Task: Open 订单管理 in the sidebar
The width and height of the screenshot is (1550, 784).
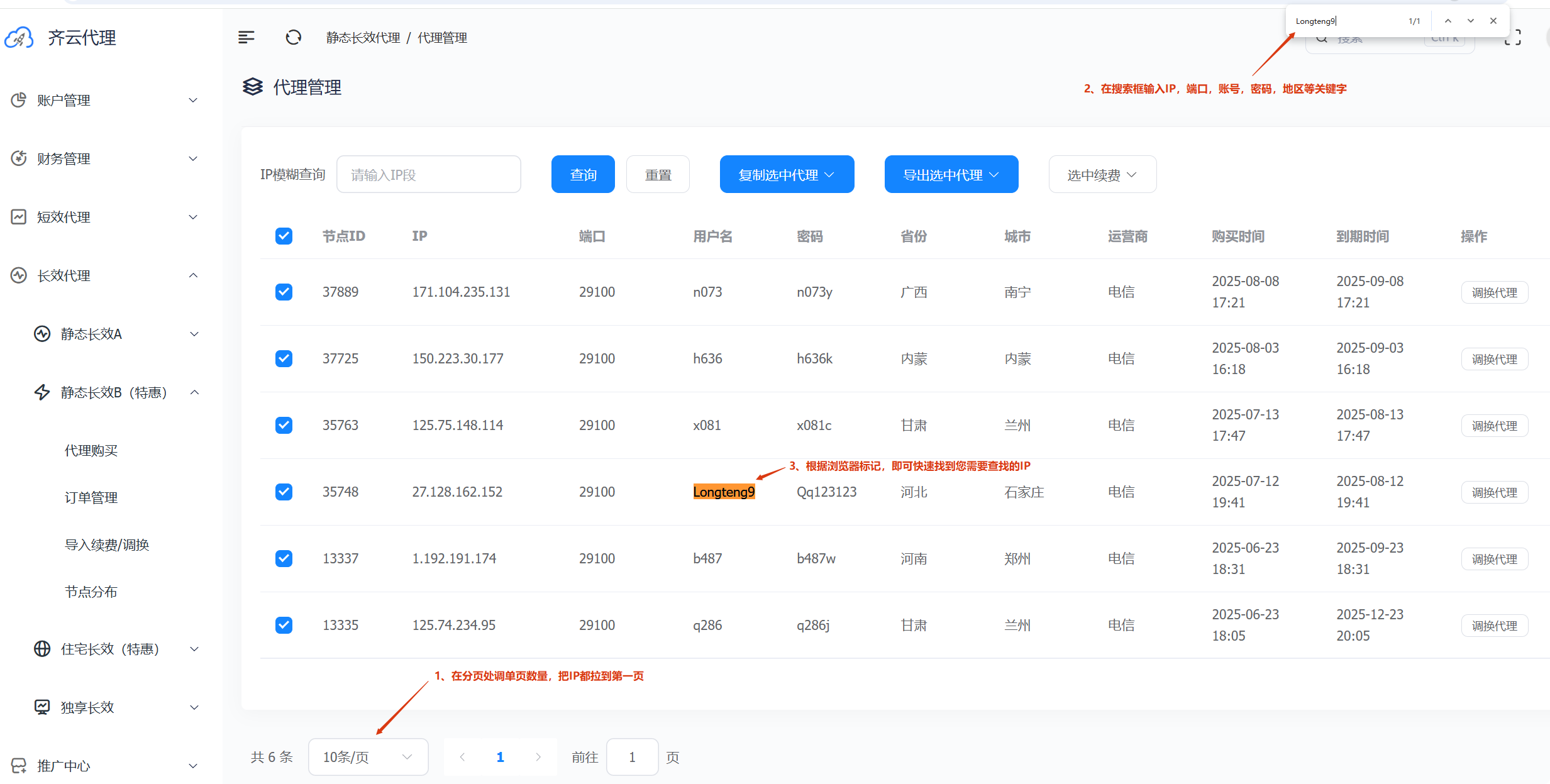Action: (91, 498)
